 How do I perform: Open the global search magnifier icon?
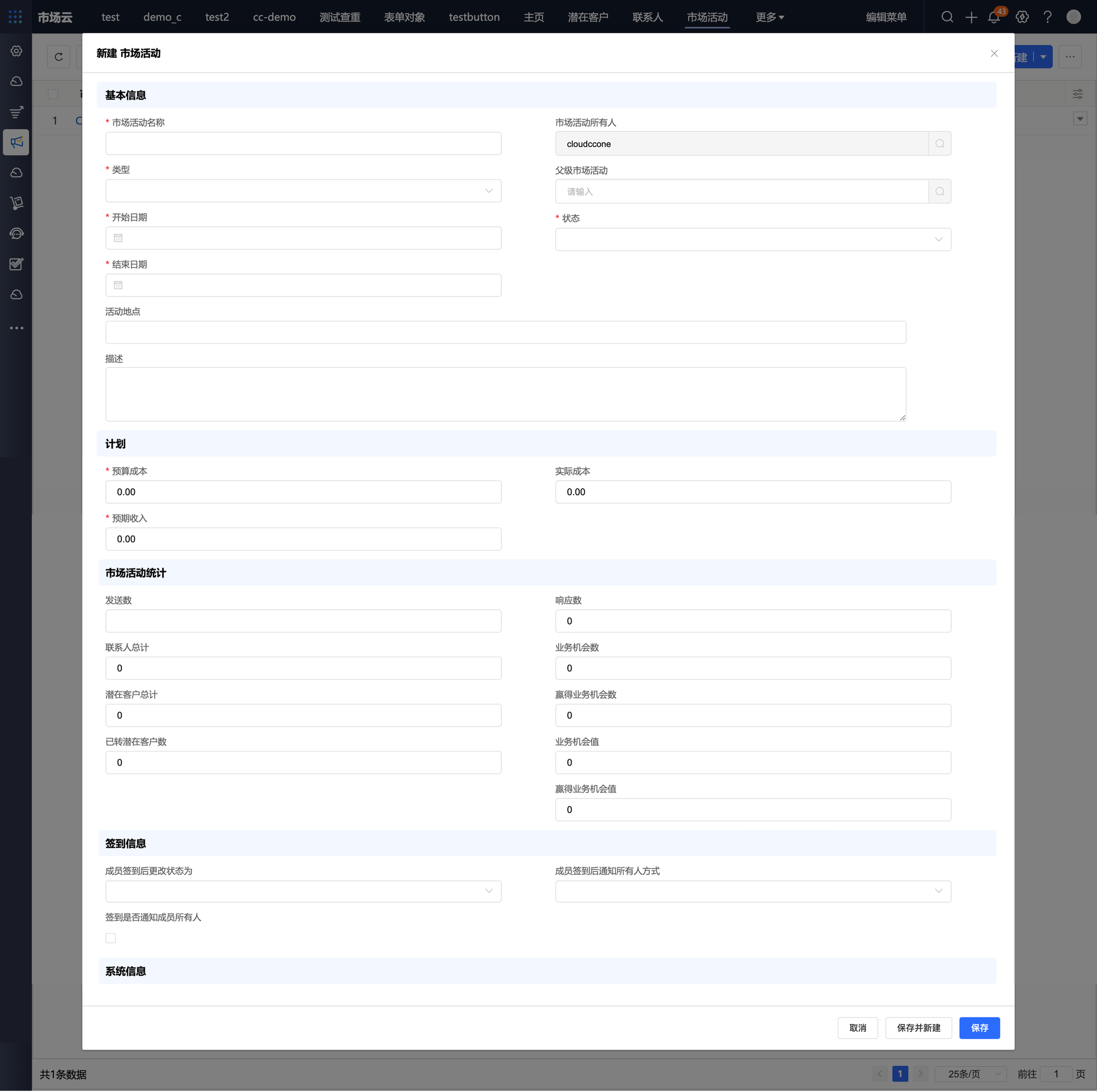tap(947, 17)
